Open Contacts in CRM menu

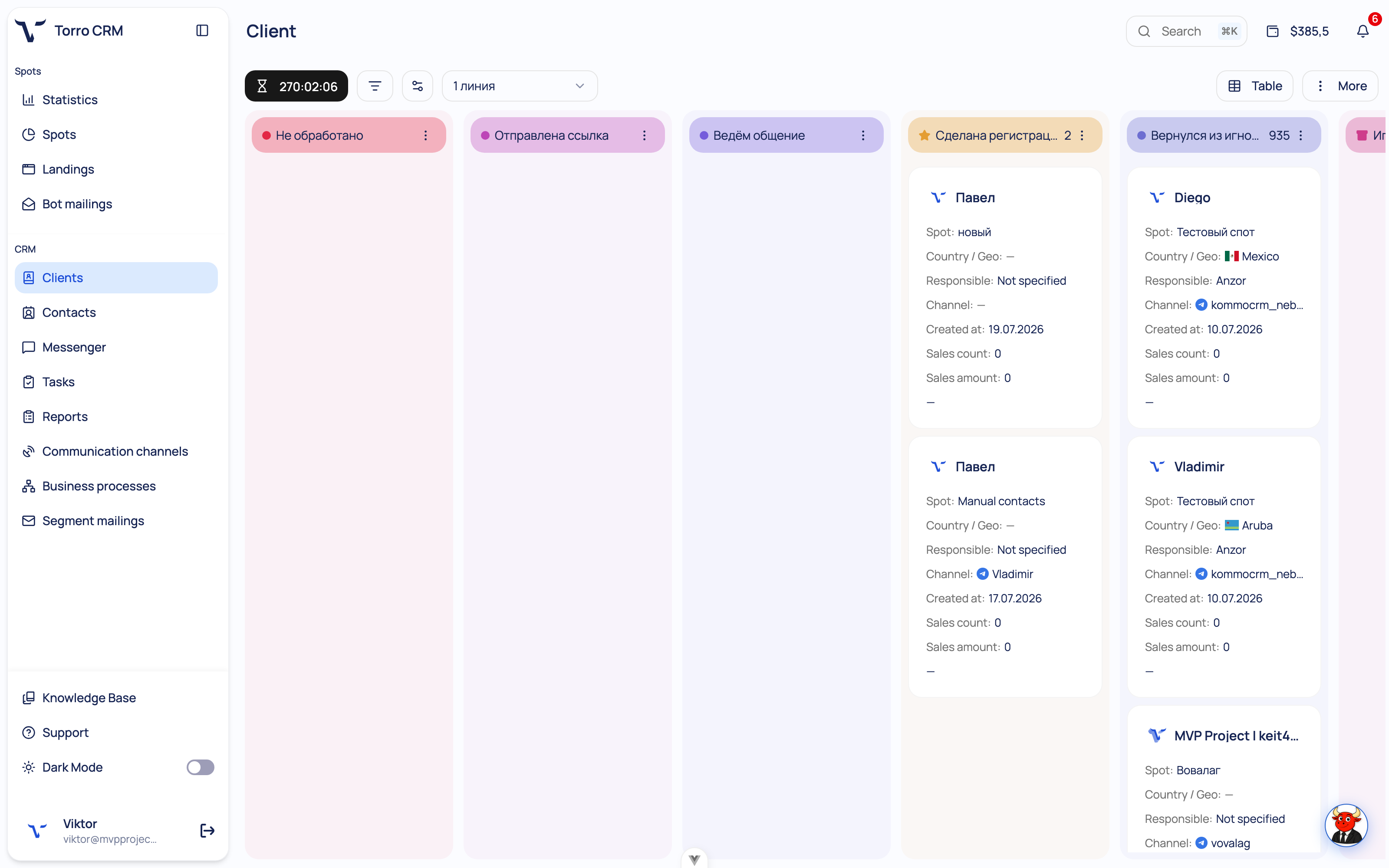(x=116, y=312)
